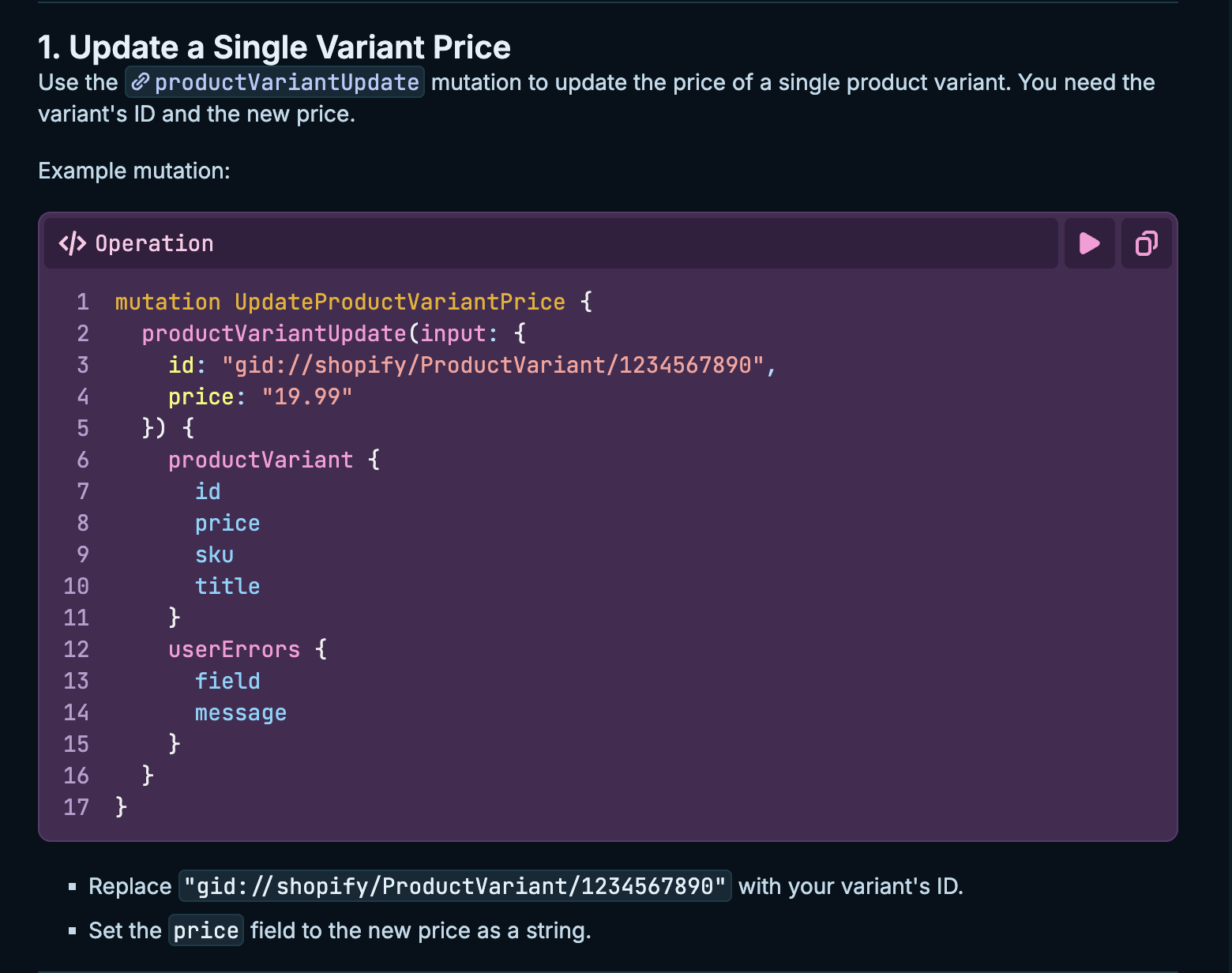This screenshot has width=1232, height=973.
Task: Click the userErrors field on line 12
Action: (x=234, y=649)
